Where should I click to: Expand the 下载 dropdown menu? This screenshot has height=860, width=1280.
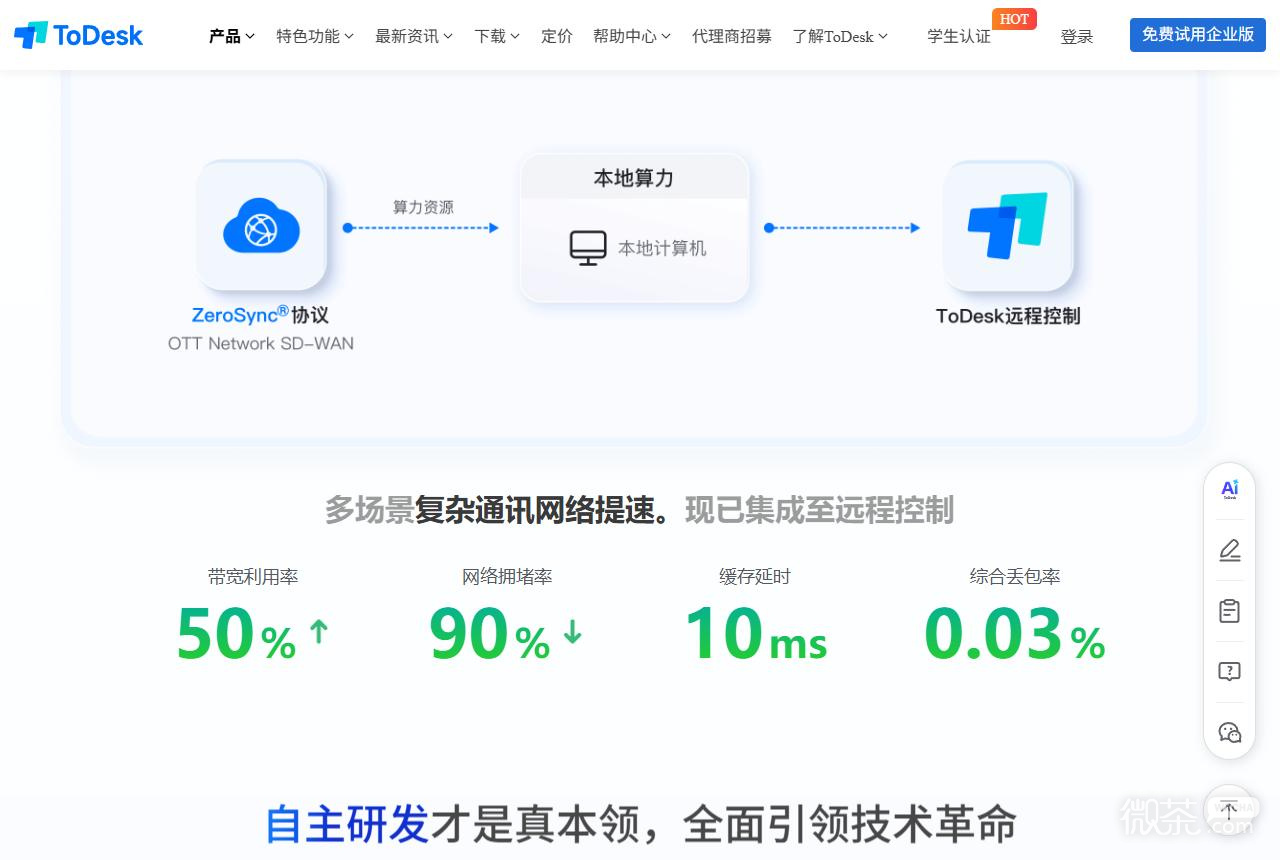coord(497,36)
